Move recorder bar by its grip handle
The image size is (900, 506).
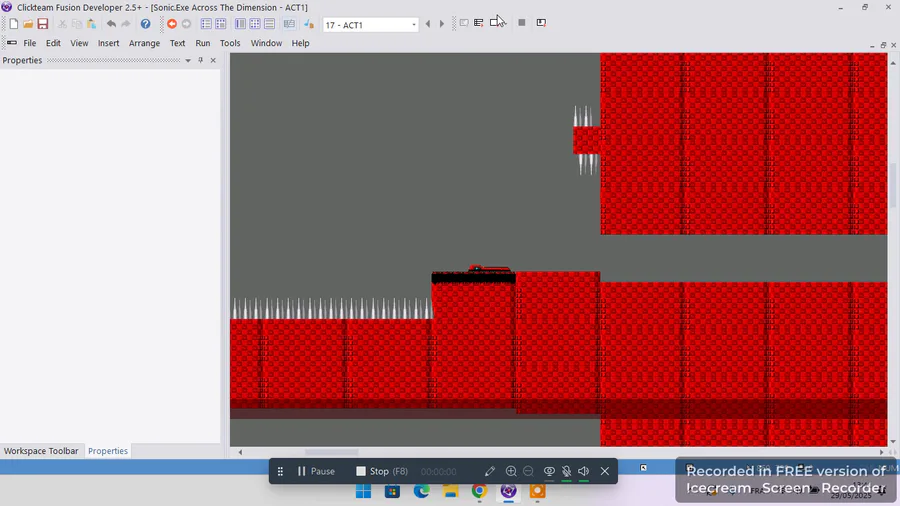click(x=280, y=471)
